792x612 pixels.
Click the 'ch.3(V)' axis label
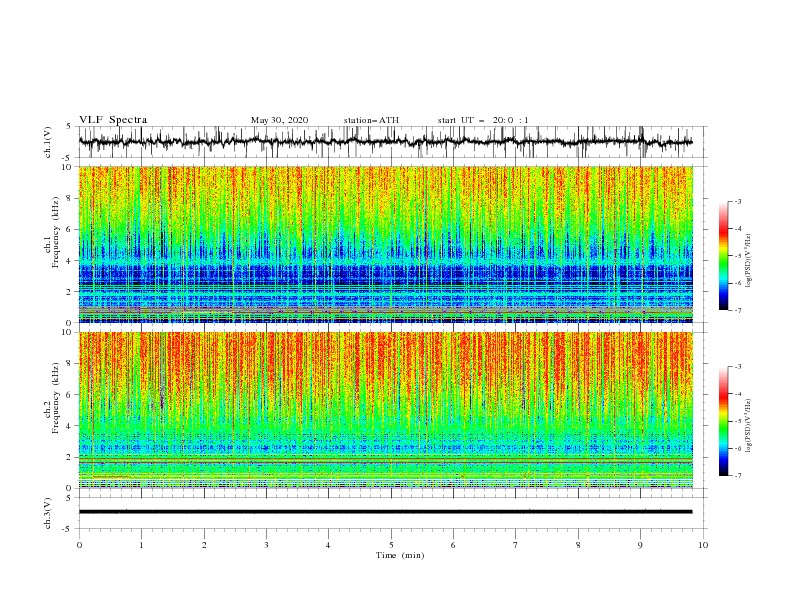[48, 514]
